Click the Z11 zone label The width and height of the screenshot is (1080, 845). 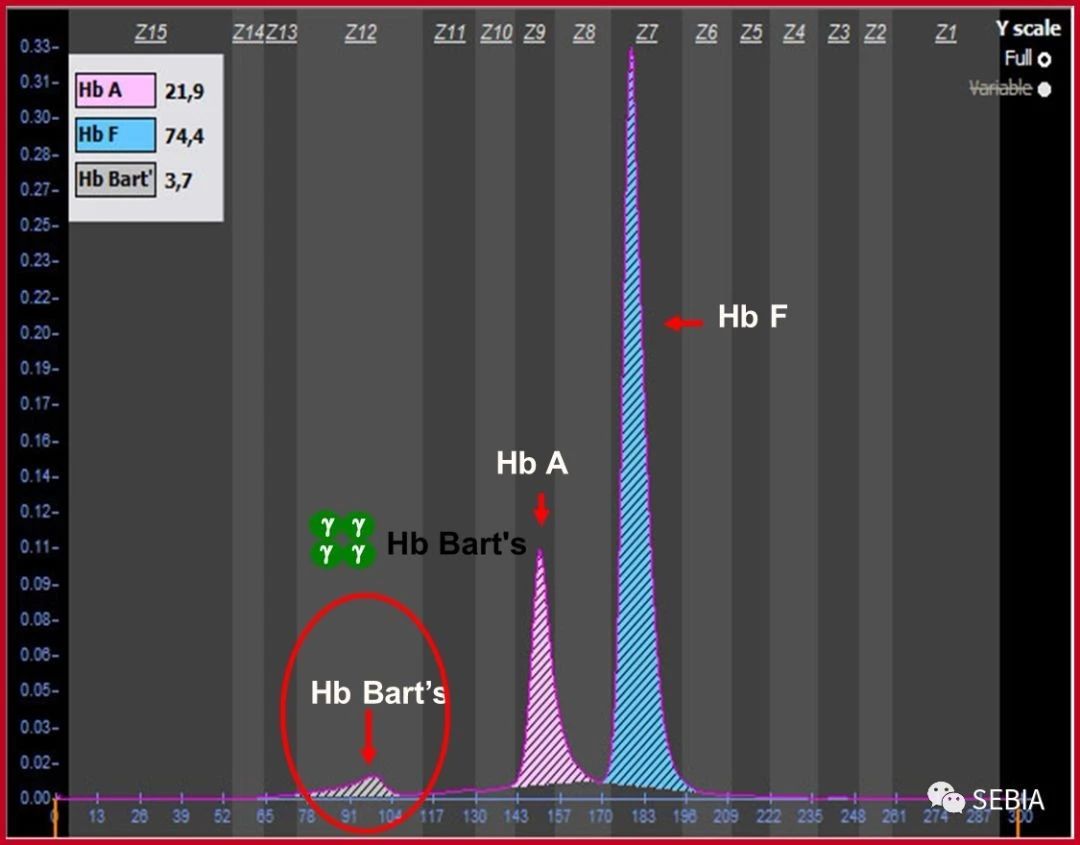click(450, 33)
